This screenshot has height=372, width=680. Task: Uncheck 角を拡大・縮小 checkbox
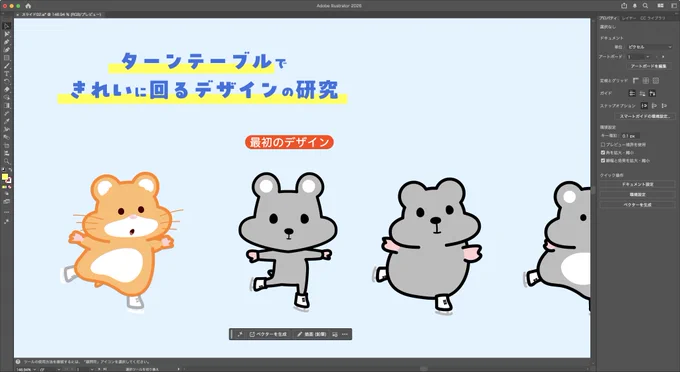tap(603, 153)
